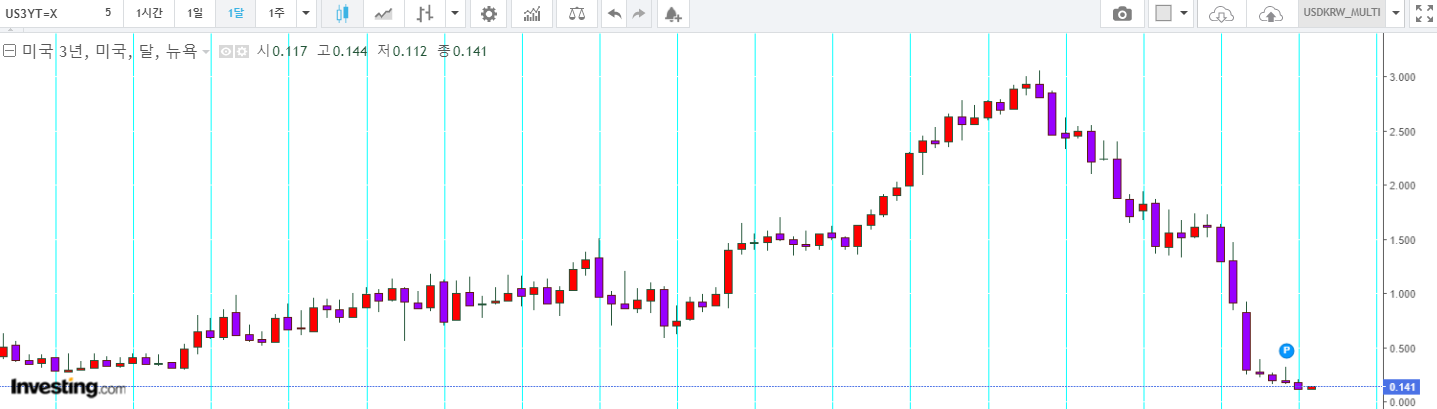Undo the last chart change
Viewport: 1437px width, 409px height.
tap(614, 14)
